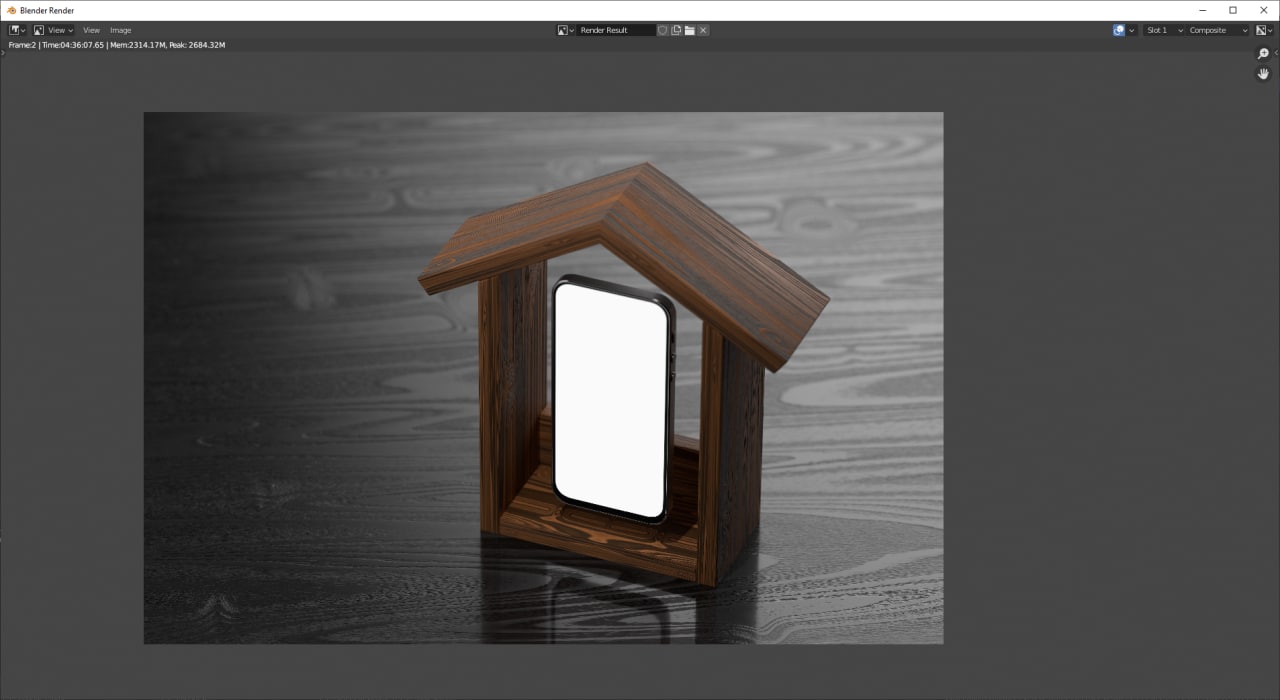Open image file with folder icon
The width and height of the screenshot is (1280, 700).
(689, 30)
